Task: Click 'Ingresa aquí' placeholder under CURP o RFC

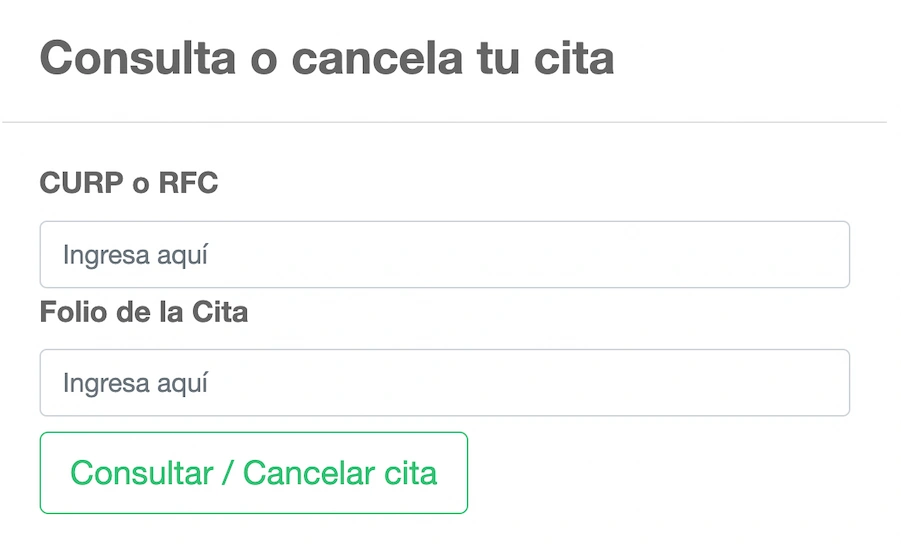Action: [135, 255]
